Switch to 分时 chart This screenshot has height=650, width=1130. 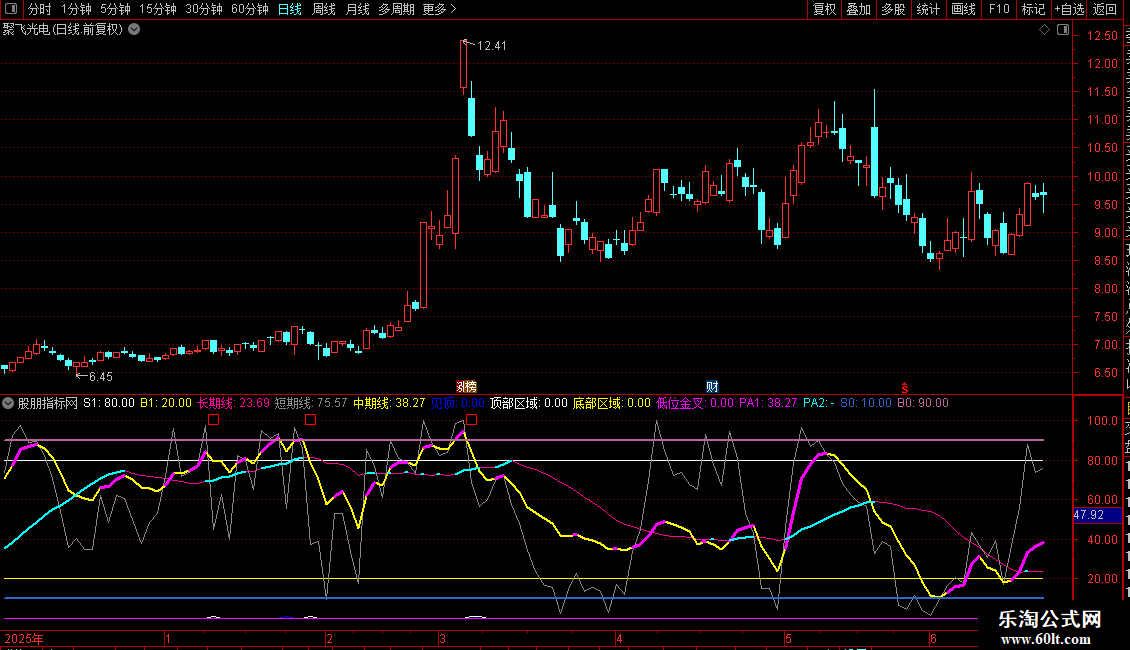(x=40, y=9)
